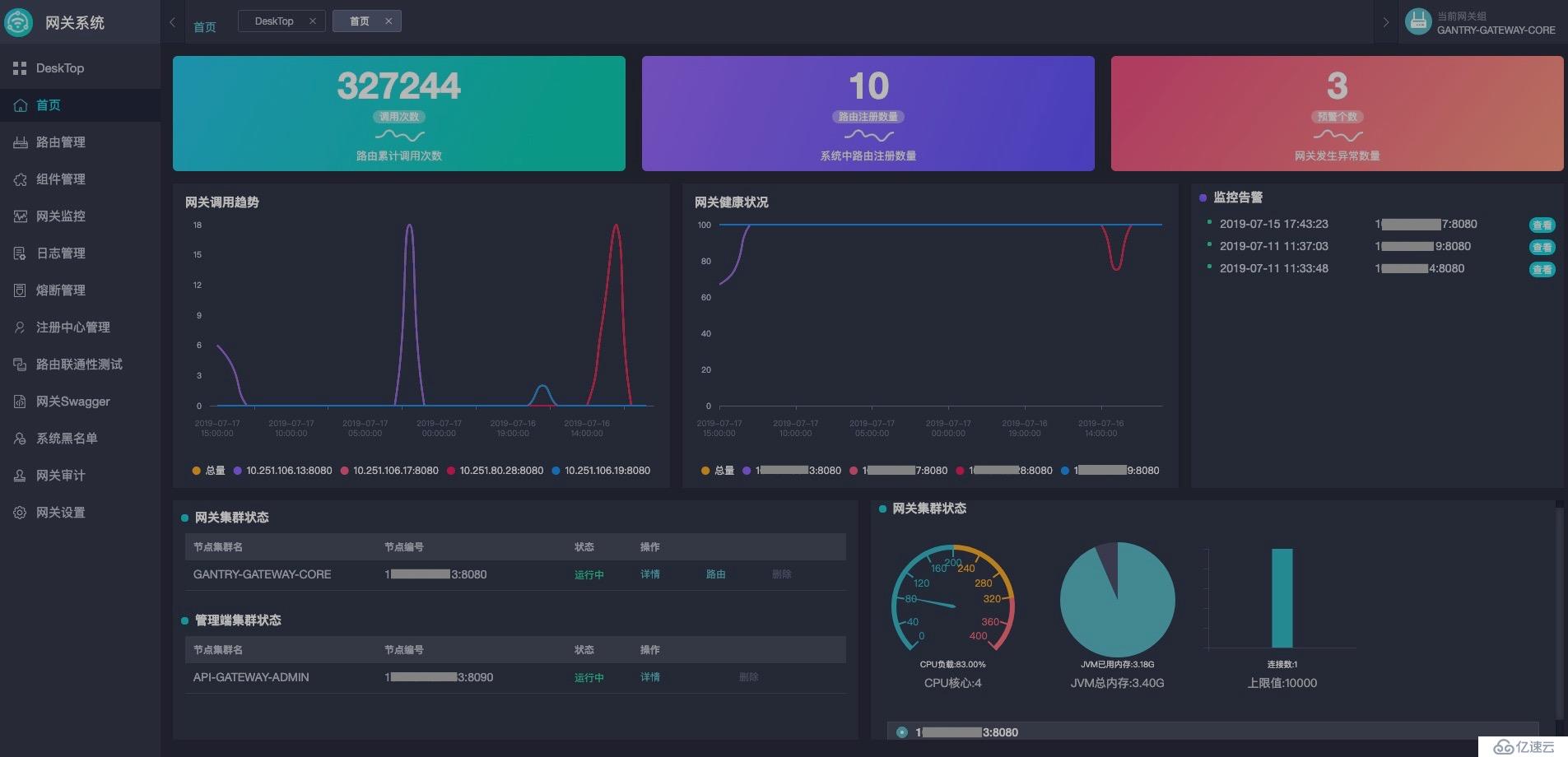Viewport: 1568px width, 757px height.
Task: Click the 预警个数 card
Action: (1337, 114)
